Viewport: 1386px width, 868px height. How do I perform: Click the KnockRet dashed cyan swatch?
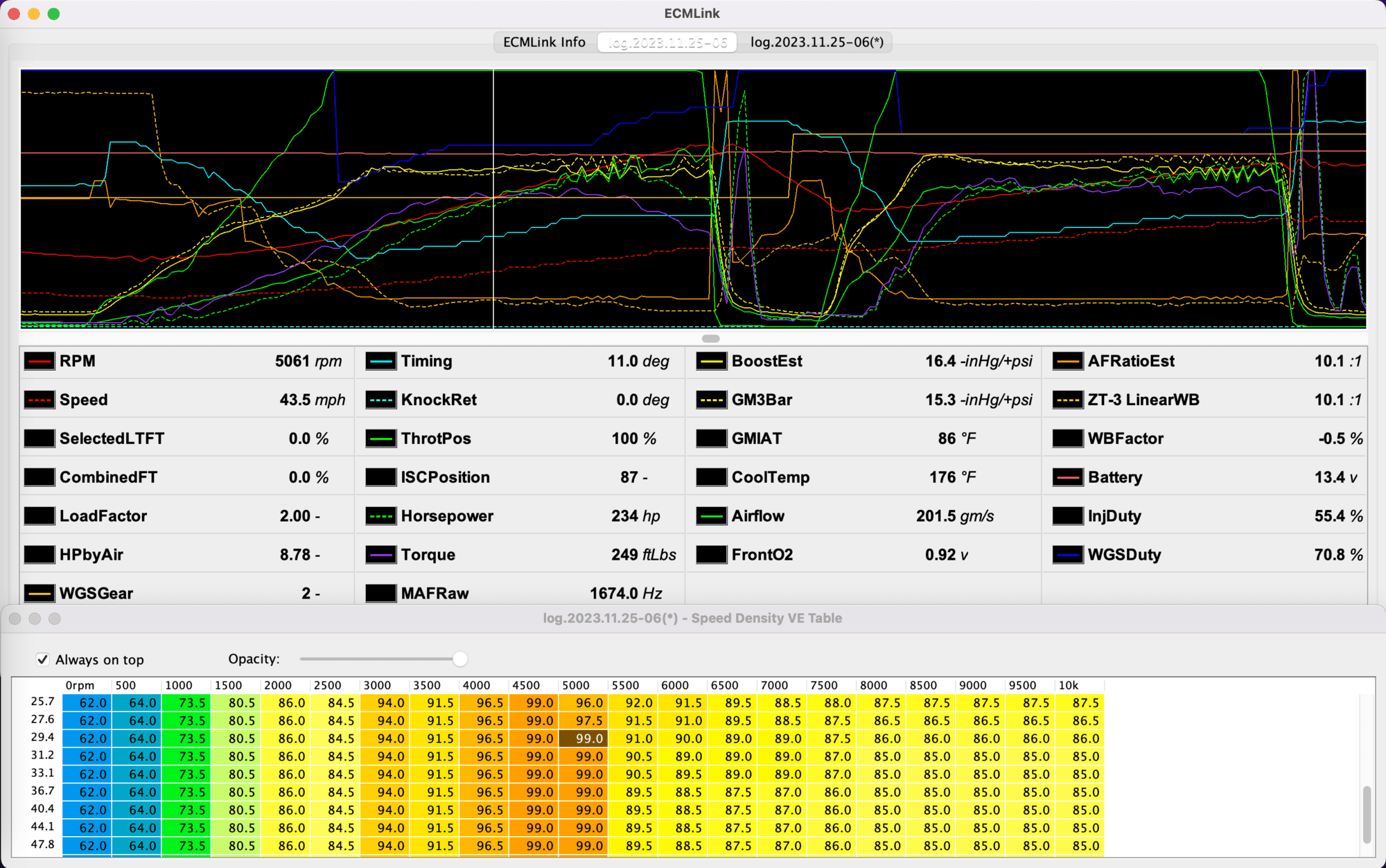point(380,400)
